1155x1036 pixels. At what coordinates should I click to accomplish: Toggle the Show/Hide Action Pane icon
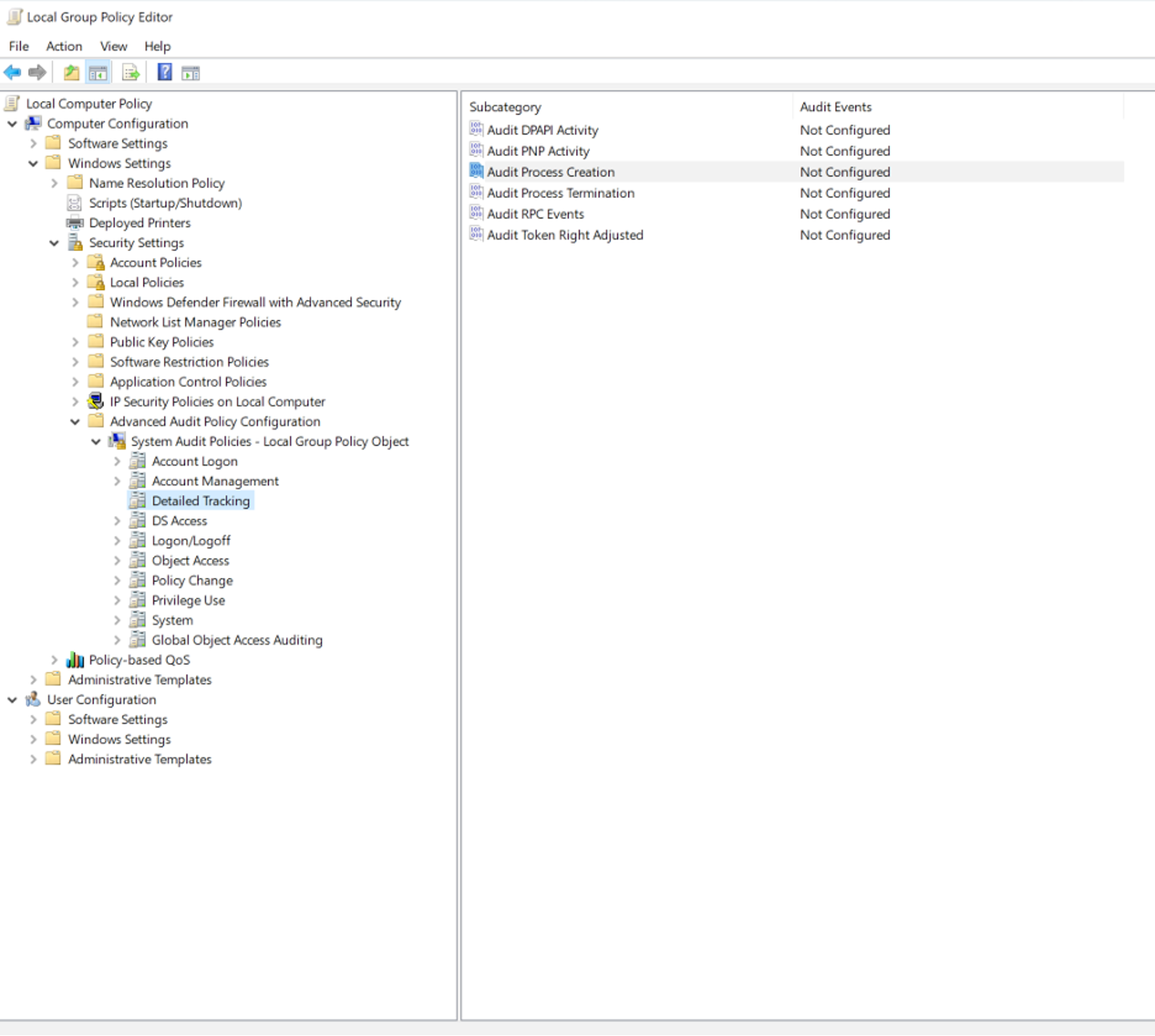pos(190,73)
